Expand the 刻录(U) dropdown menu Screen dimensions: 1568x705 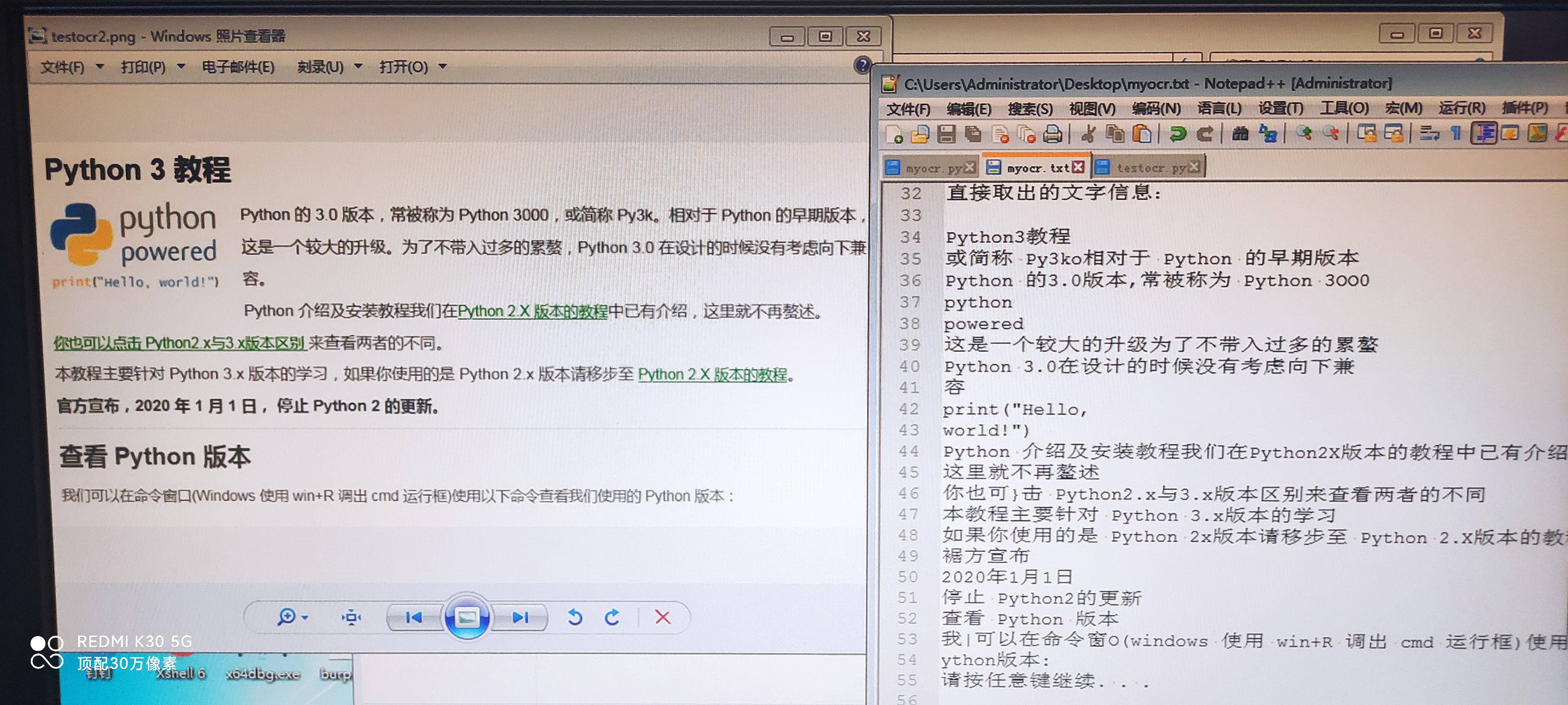tap(329, 67)
